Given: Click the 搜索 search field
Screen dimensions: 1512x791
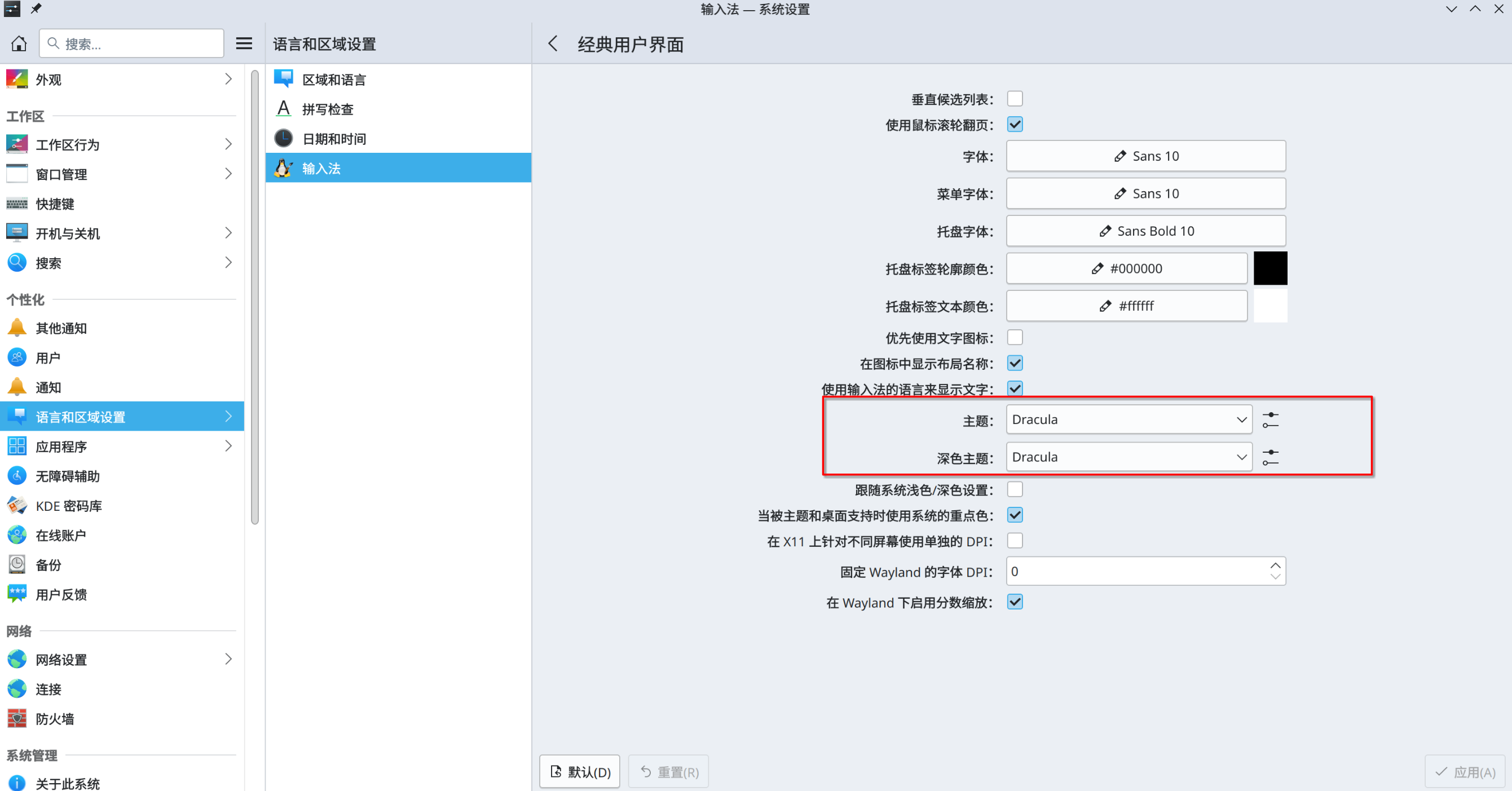Looking at the screenshot, I should pyautogui.click(x=131, y=43).
